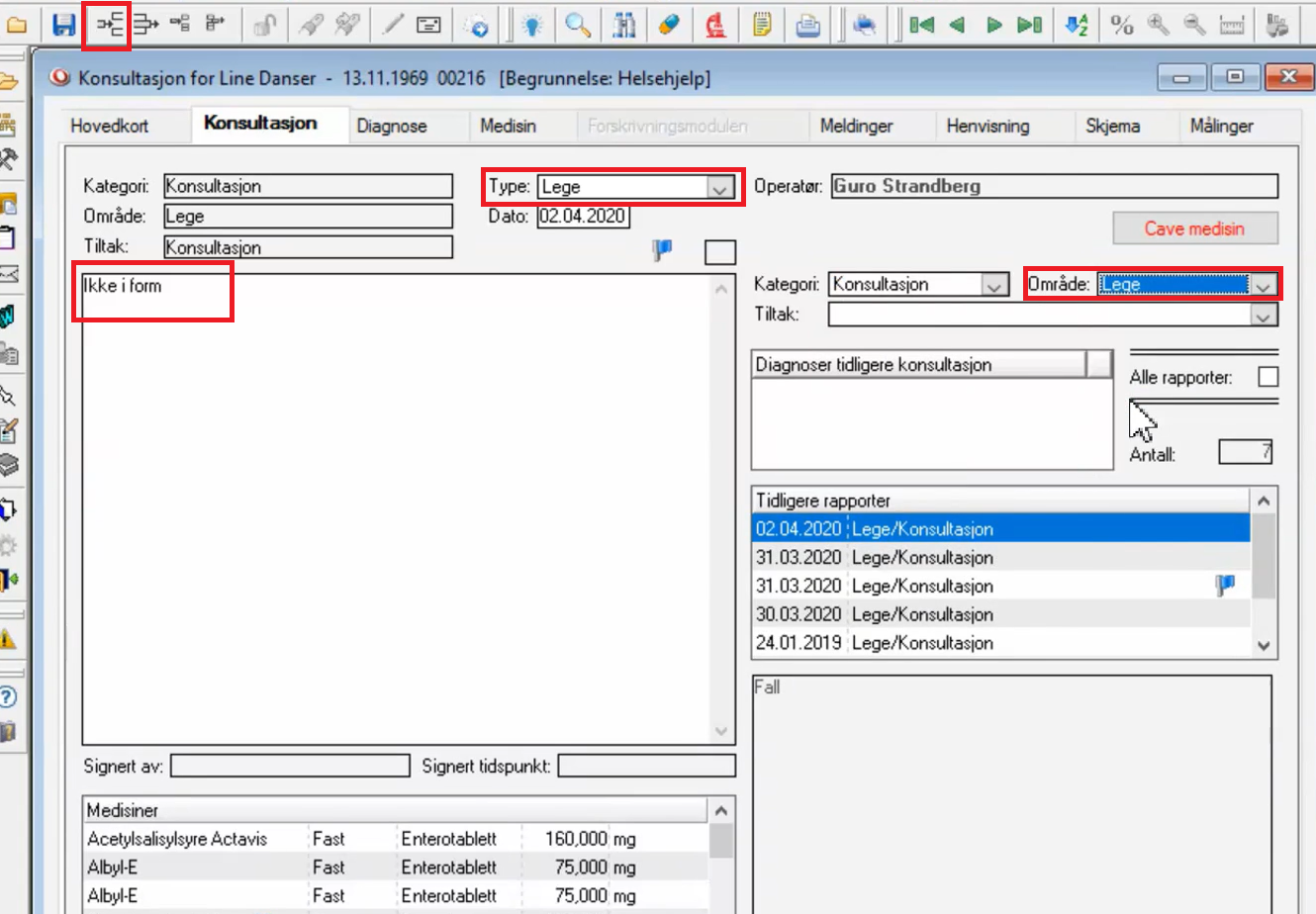Go to the first record with green arrow
Image resolution: width=1316 pixels, height=914 pixels.
coord(922,25)
